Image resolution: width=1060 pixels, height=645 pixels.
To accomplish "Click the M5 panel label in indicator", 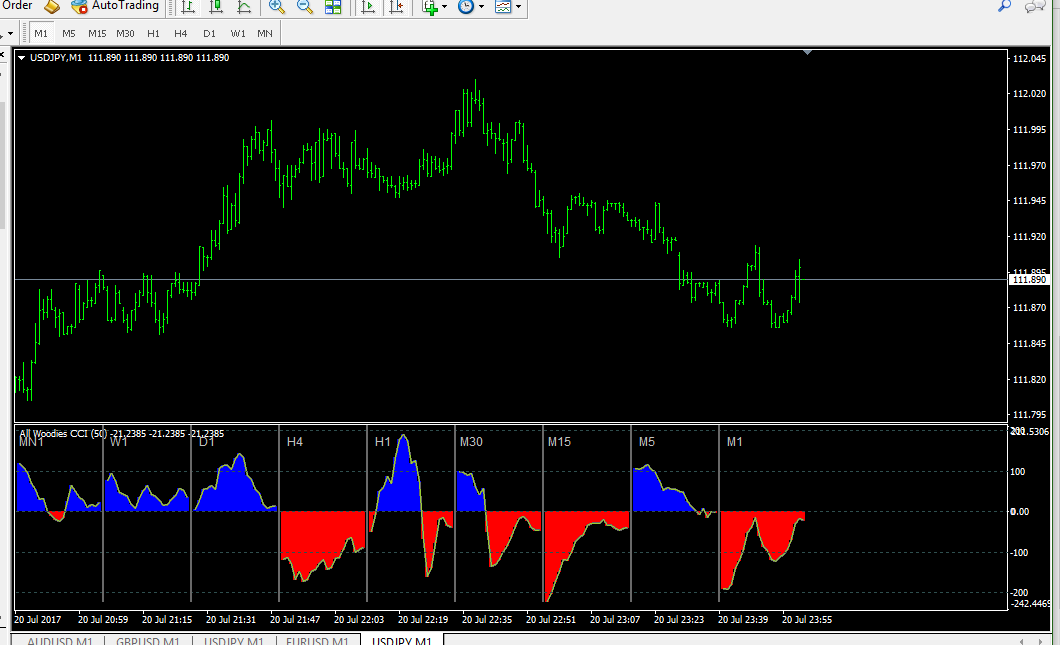I will [647, 441].
